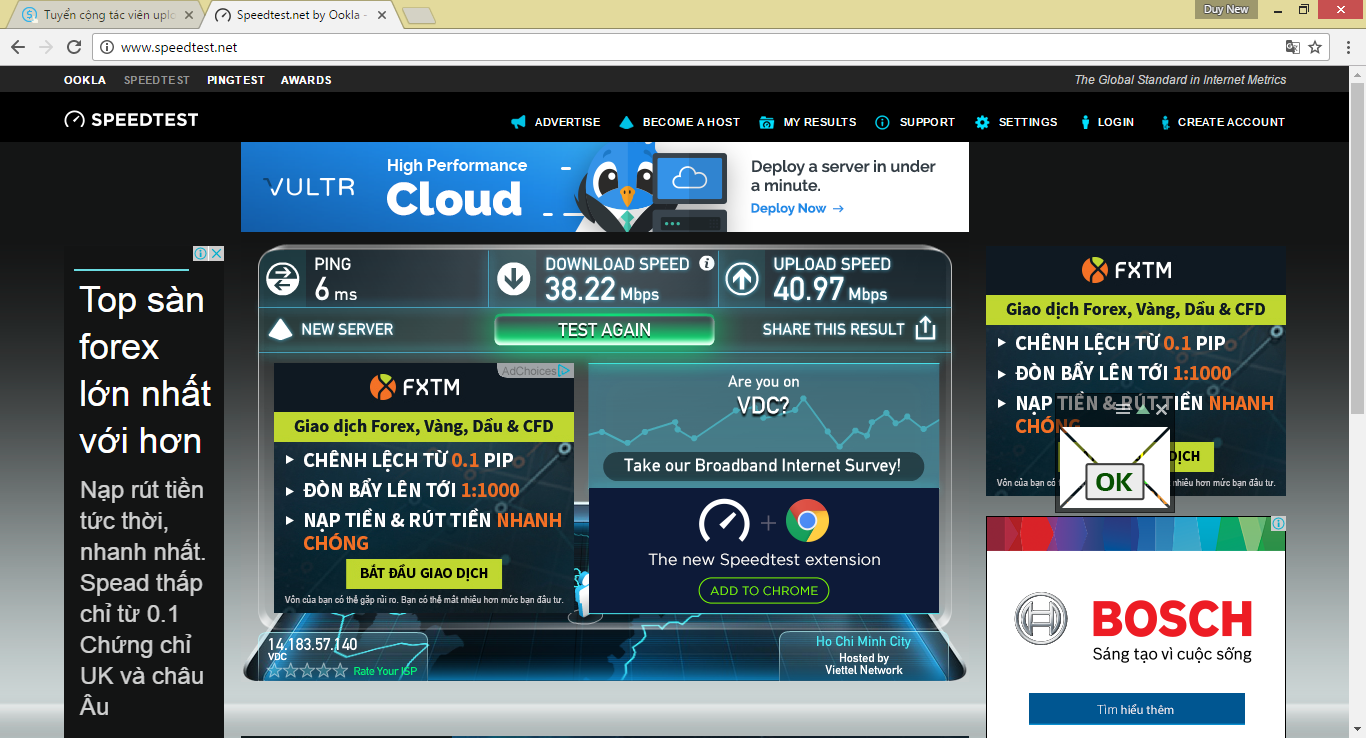This screenshot has height=738, width=1366.
Task: Click the 'Are you on VDC?' text
Action: pos(763,394)
